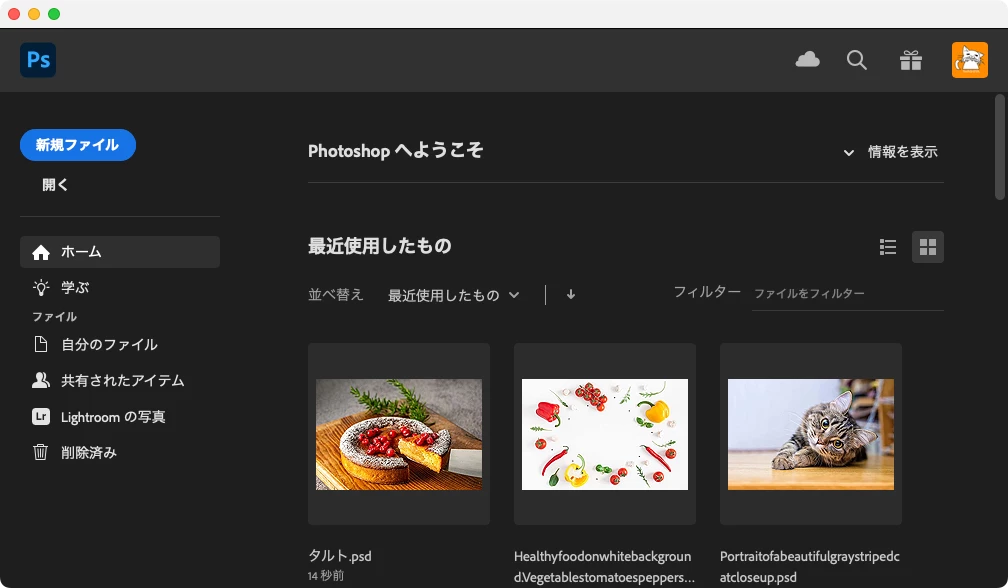Open the cat profile avatar
Viewport: 1008px width, 588px height.
point(969,60)
